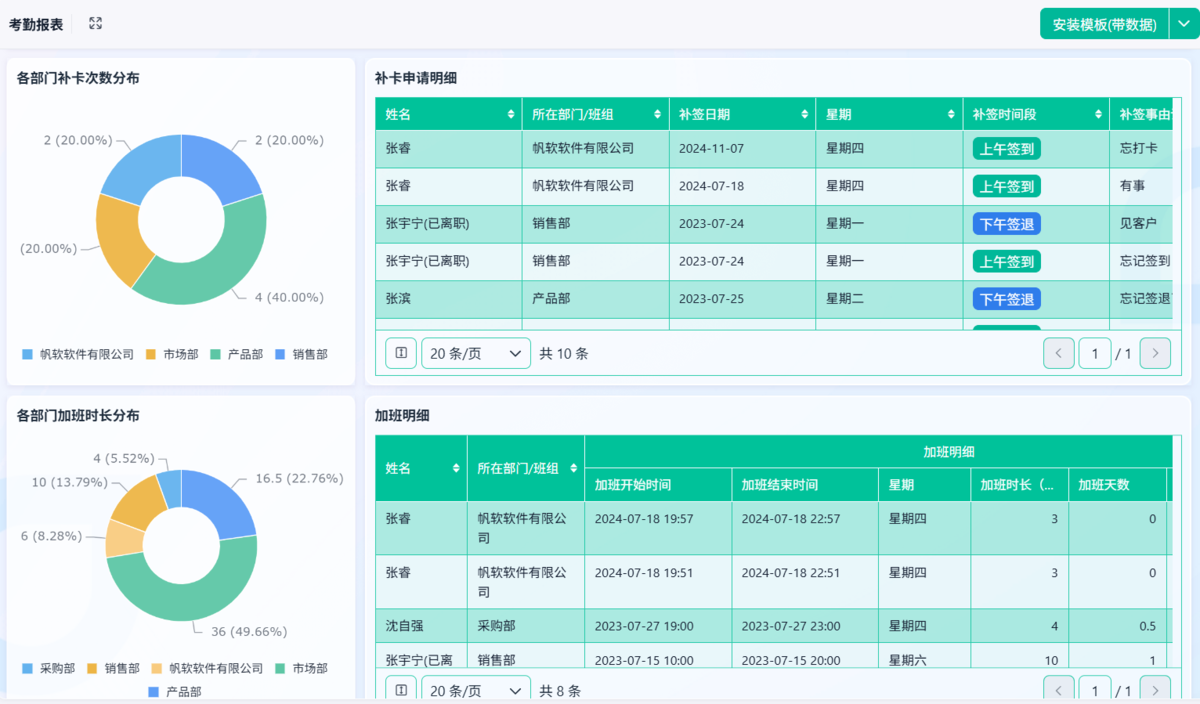Click the 安装模板(带数据) button

click(x=1104, y=24)
